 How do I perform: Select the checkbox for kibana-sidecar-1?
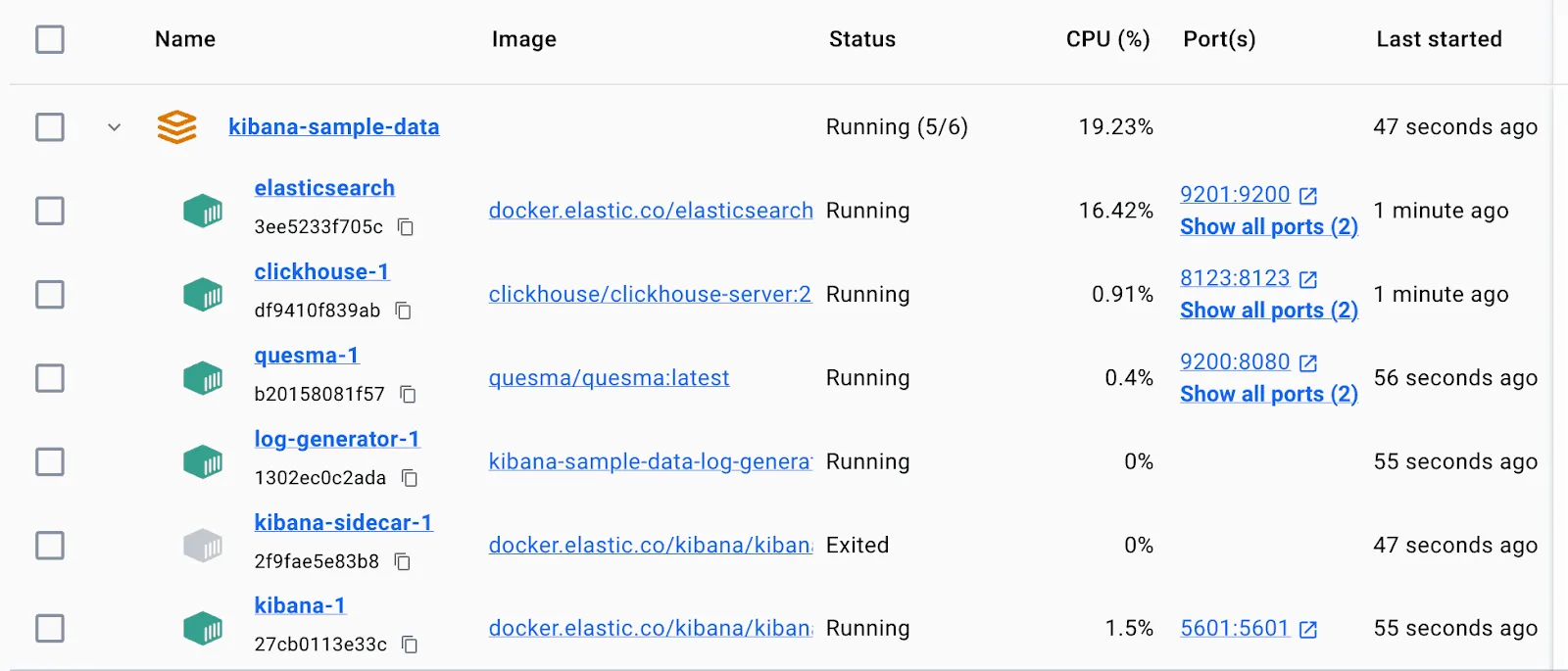pyautogui.click(x=49, y=545)
